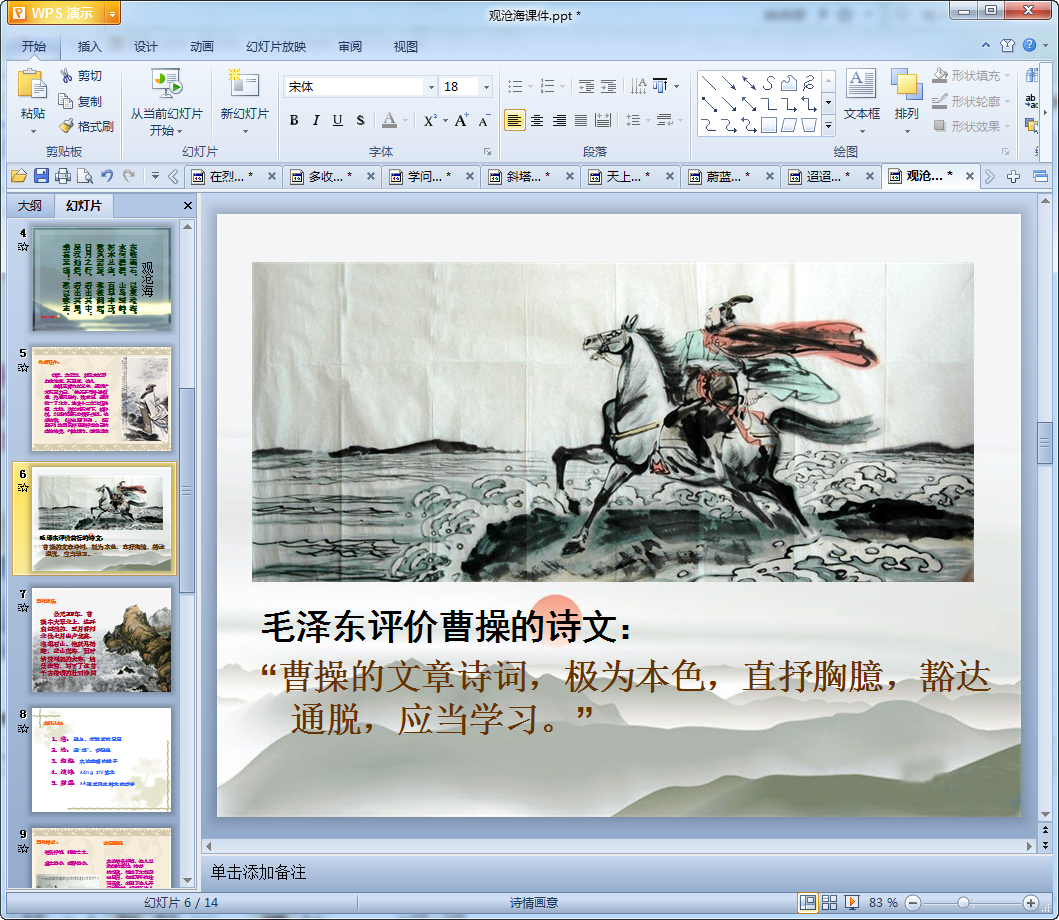Click the Help question mark icon

[1029, 45]
